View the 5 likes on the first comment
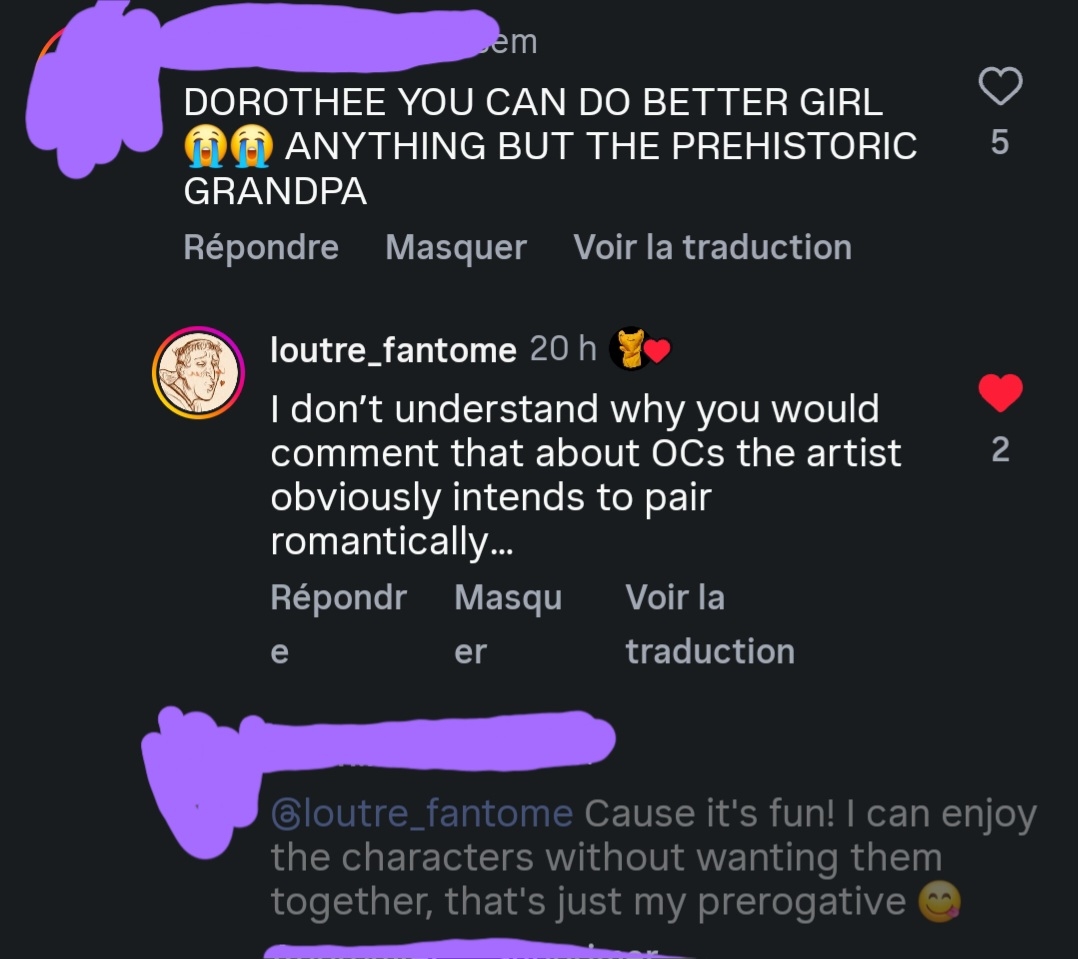 tap(999, 143)
